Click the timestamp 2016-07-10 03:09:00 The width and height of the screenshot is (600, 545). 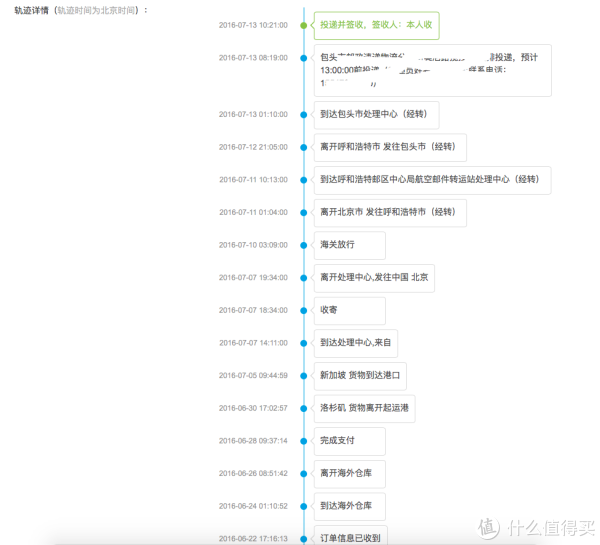click(253, 244)
